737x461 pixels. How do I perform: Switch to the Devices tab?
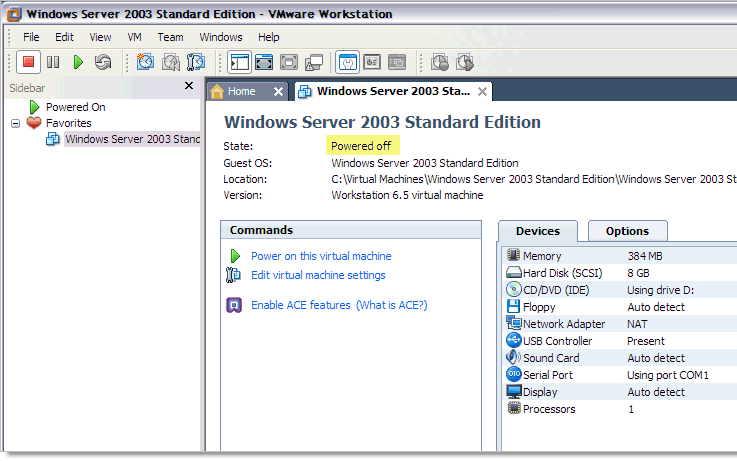tap(538, 231)
